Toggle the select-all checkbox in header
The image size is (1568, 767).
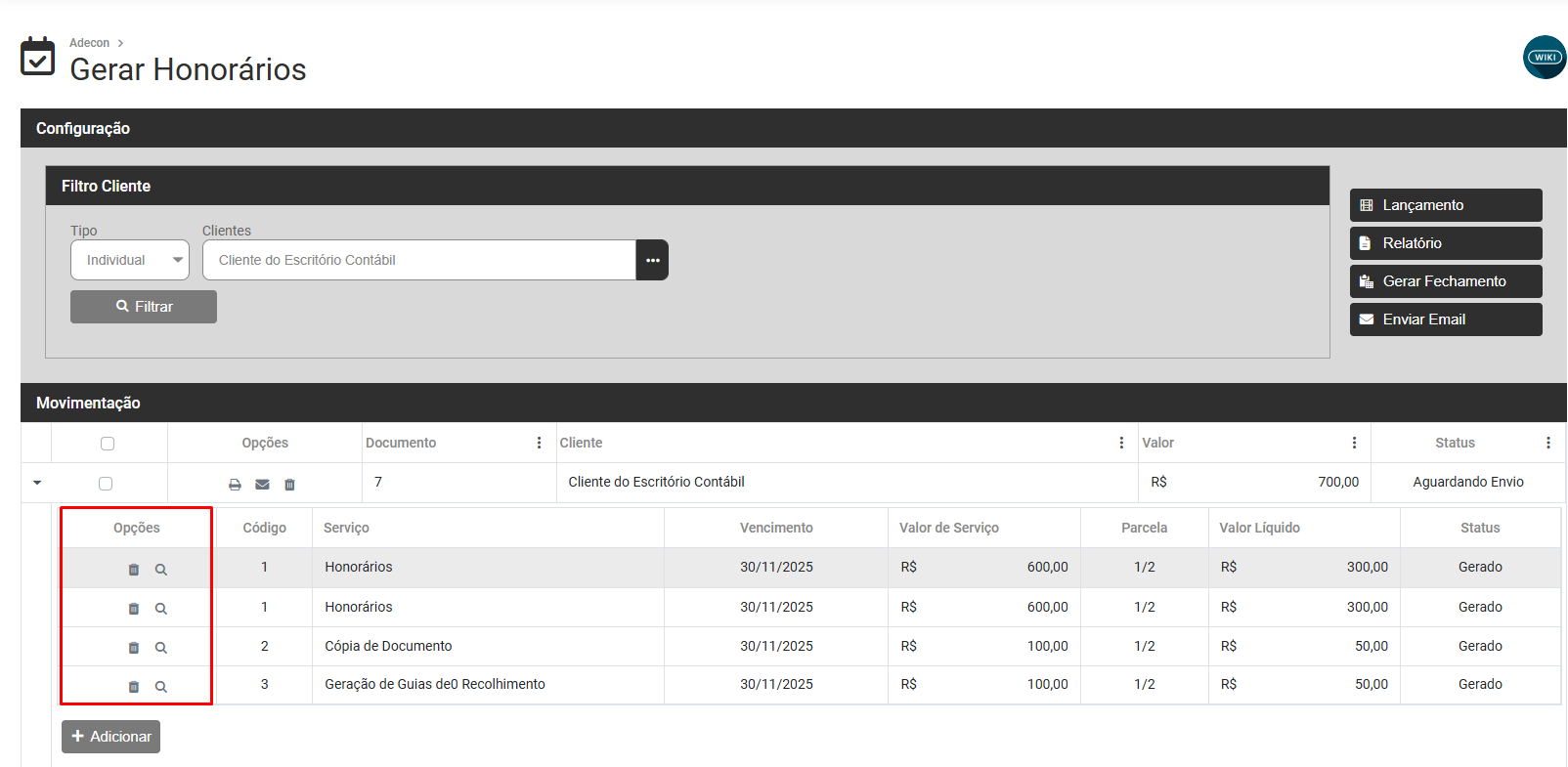pyautogui.click(x=108, y=444)
